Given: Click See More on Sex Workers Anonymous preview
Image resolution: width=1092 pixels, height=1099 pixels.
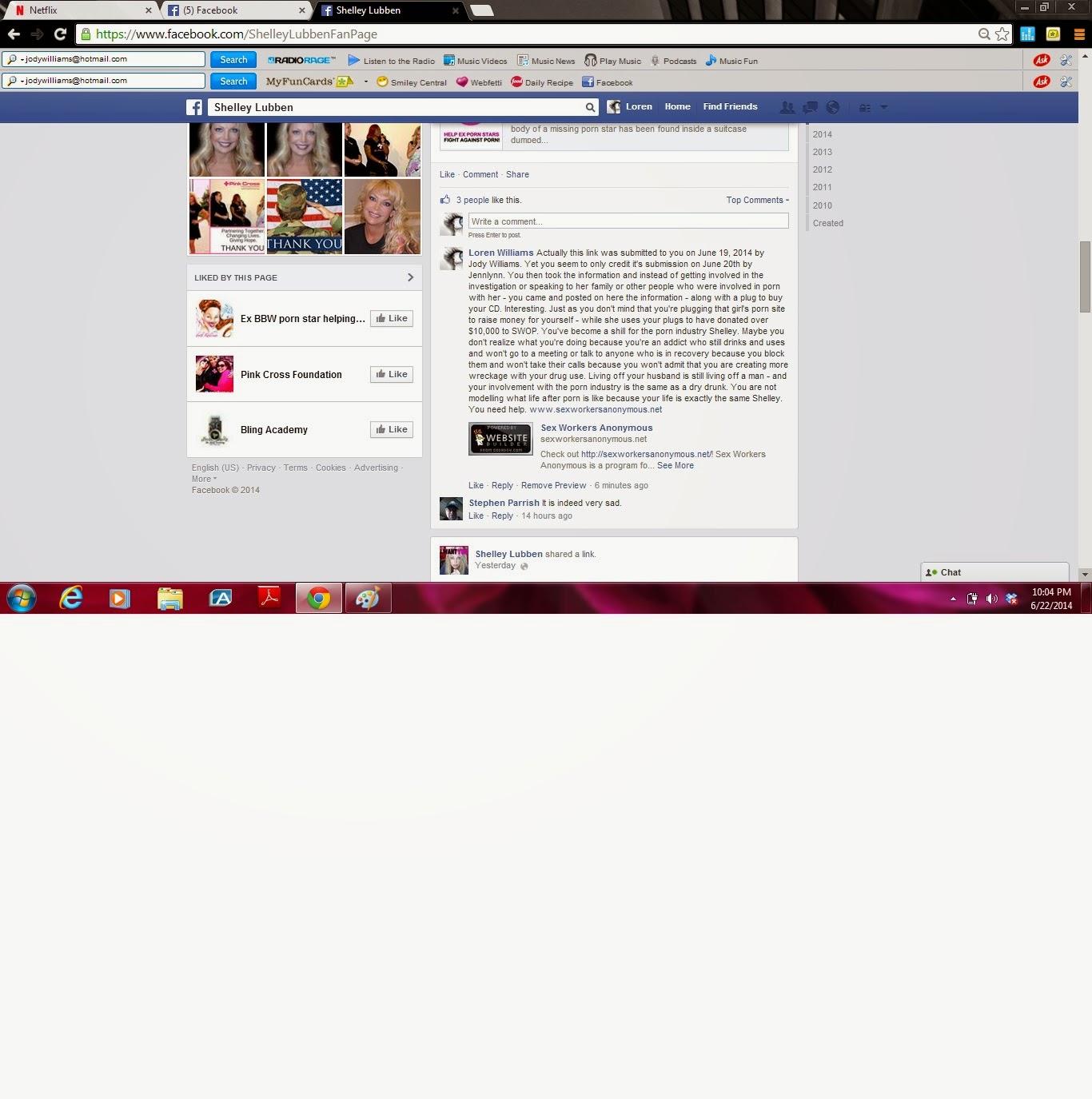Looking at the screenshot, I should (x=676, y=465).
